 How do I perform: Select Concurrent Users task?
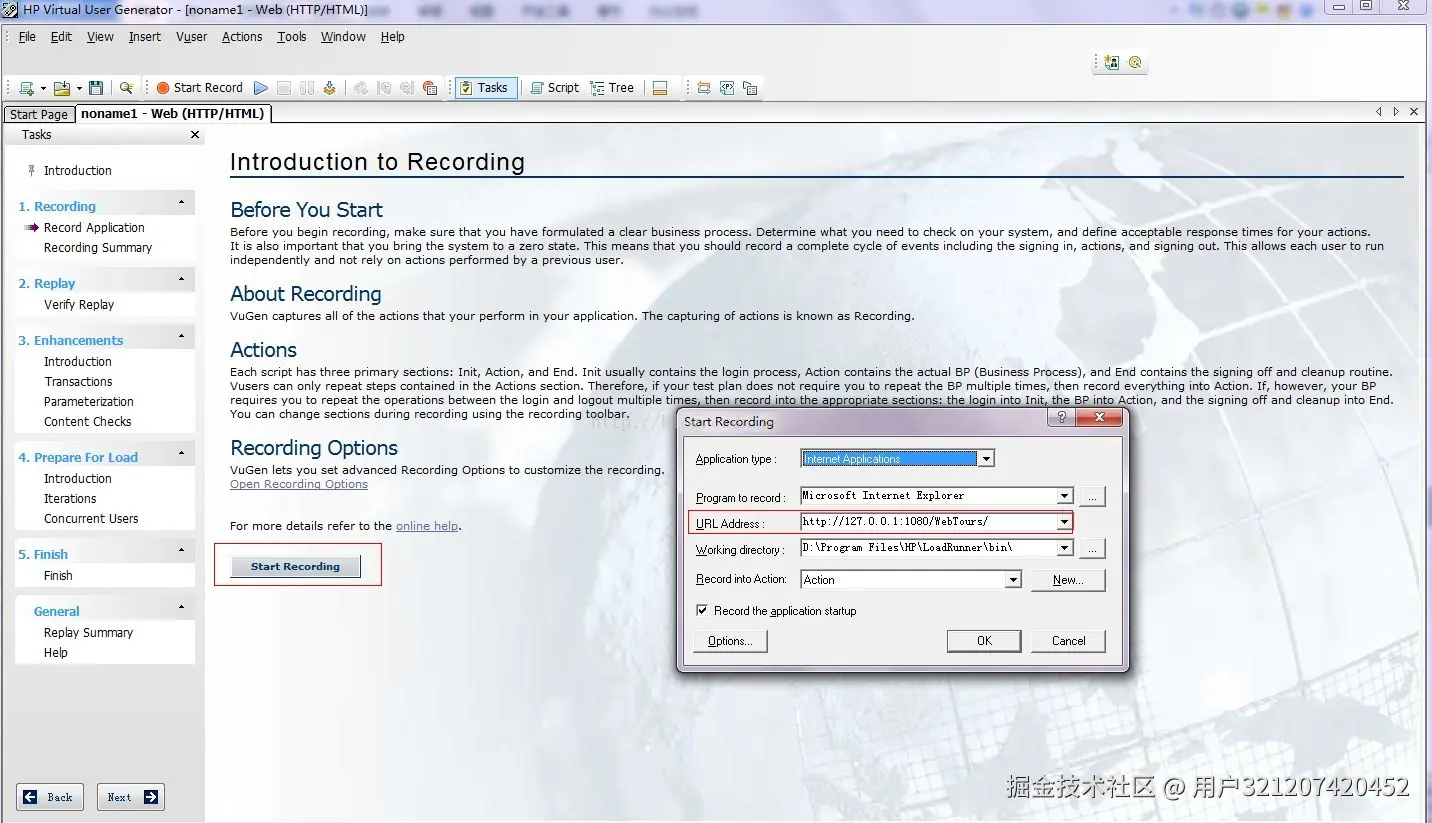(x=91, y=519)
